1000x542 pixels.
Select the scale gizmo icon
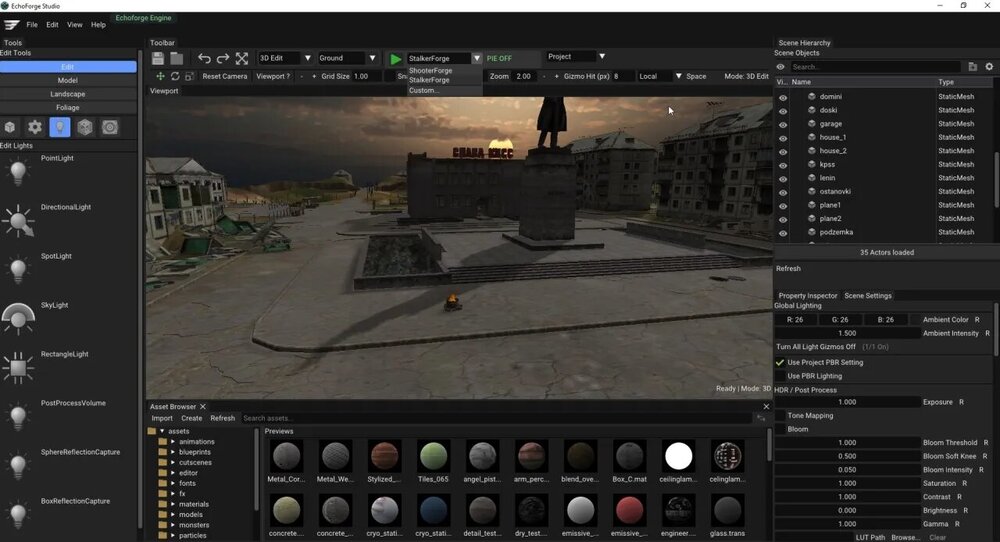tap(189, 76)
